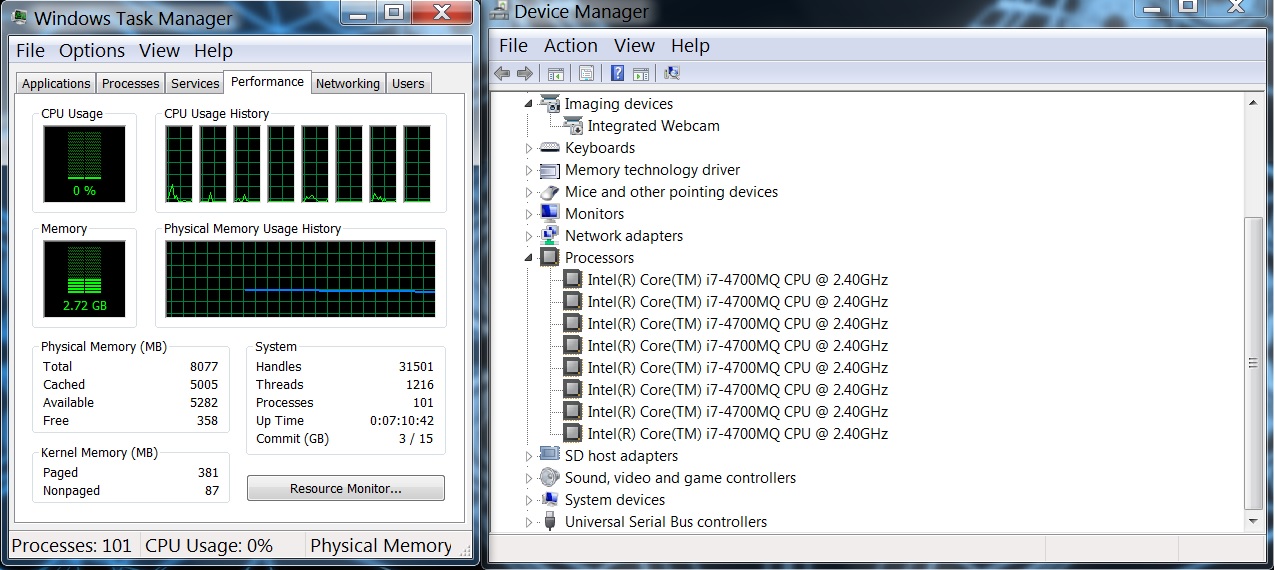Switch to the Users tab
Viewport: 1275px width, 570px height.
click(408, 84)
